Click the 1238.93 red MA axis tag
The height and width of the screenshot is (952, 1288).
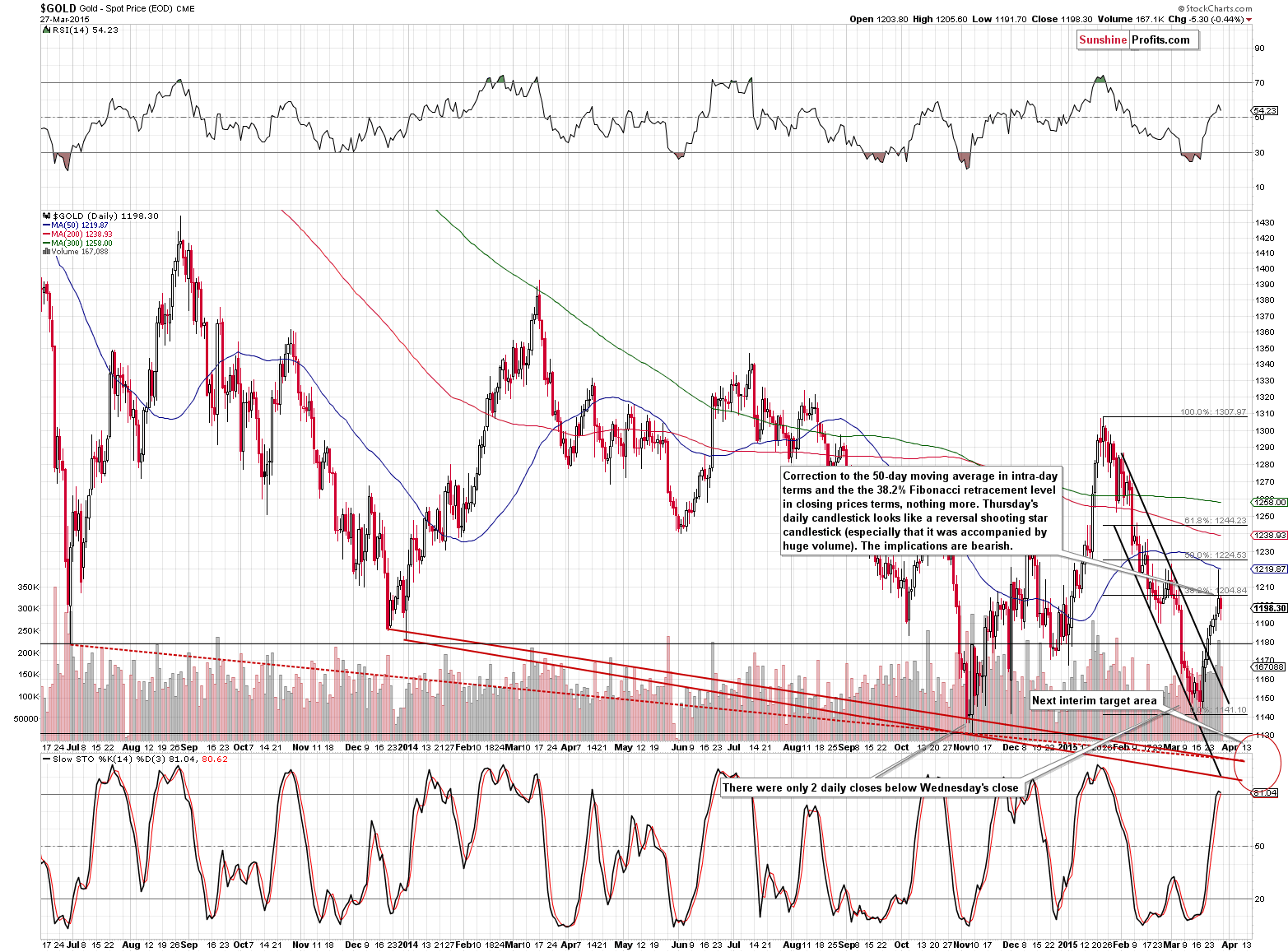(1269, 535)
